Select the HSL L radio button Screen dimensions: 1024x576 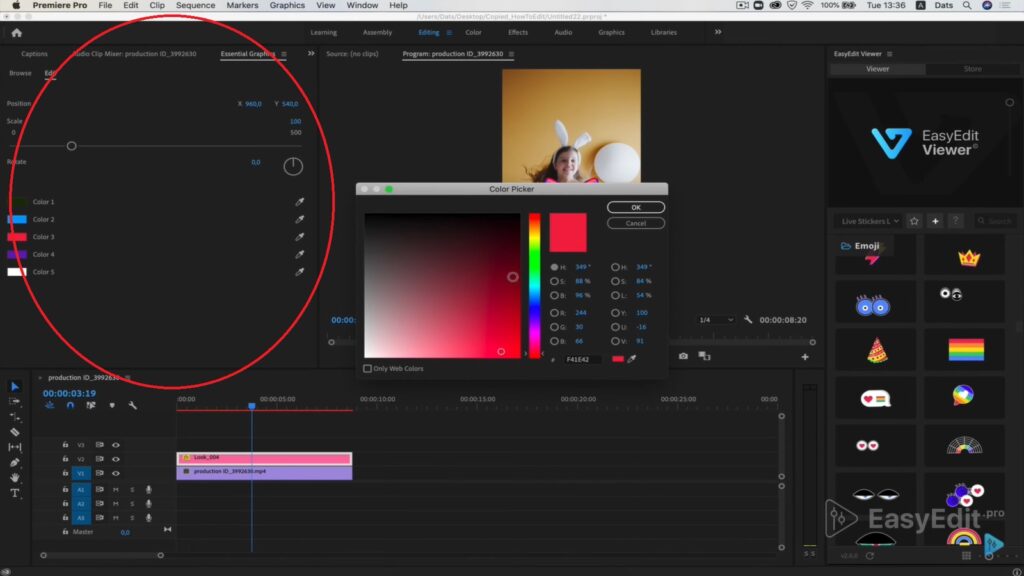coord(615,296)
